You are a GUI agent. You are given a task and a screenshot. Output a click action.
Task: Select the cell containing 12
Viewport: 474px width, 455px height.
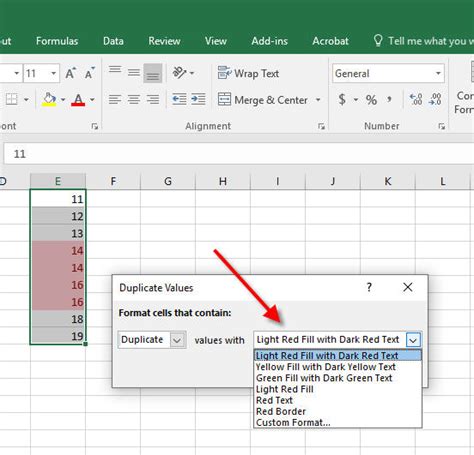58,216
